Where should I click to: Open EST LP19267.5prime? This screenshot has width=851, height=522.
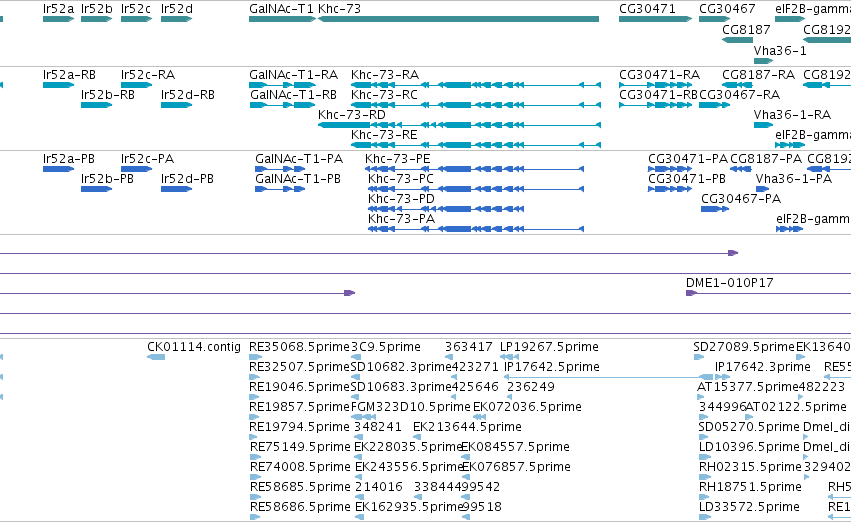[x=549, y=347]
